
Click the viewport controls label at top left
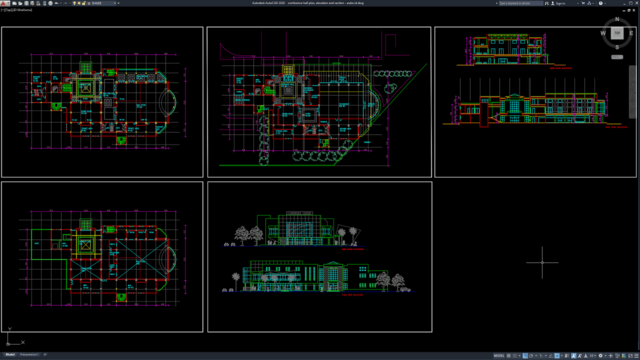[16, 10]
